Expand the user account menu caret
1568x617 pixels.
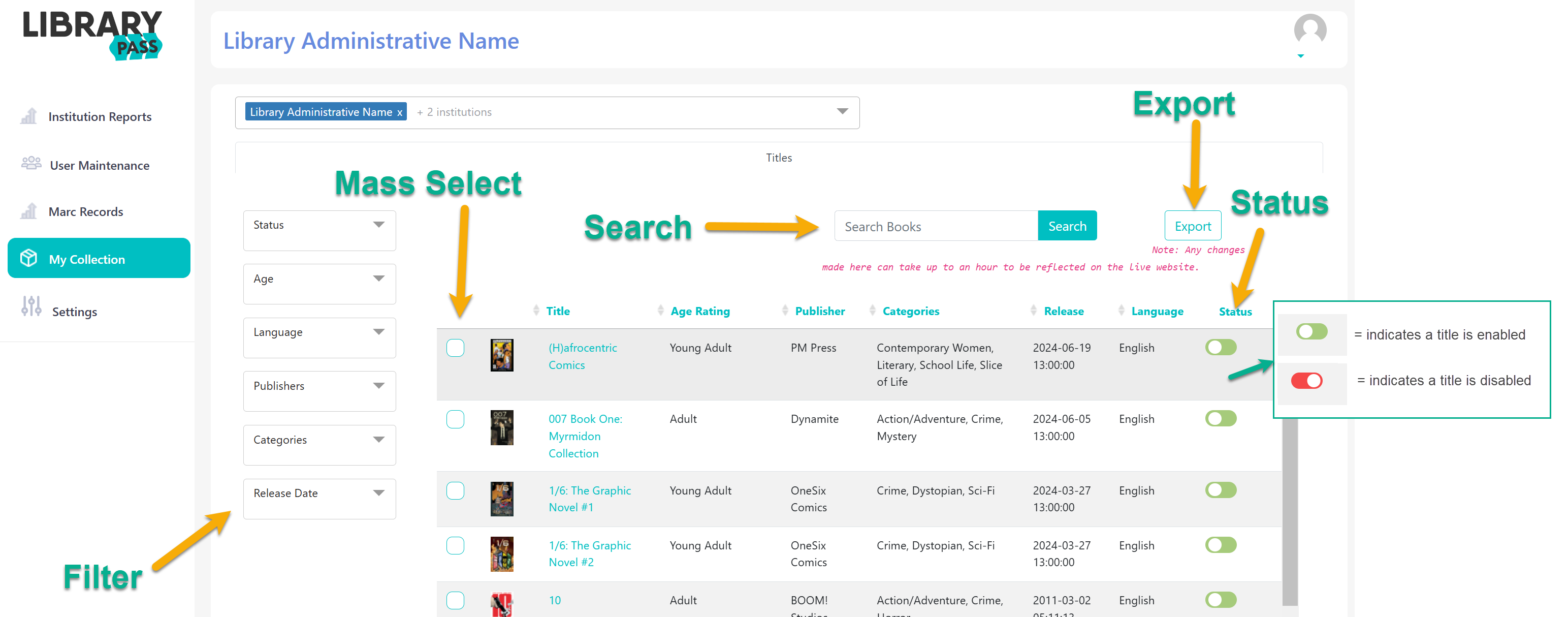[1300, 56]
